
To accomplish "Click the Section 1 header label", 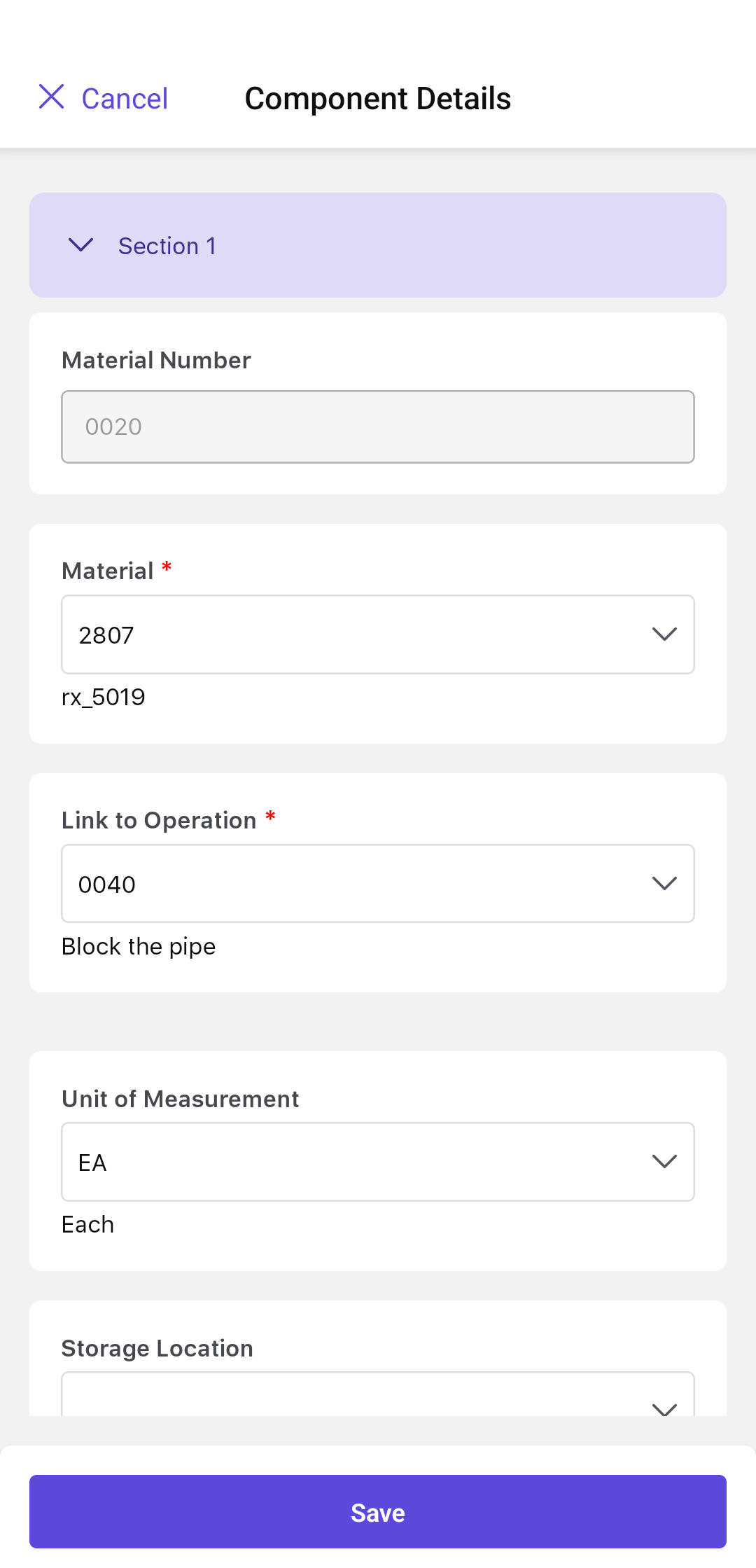I will coord(167,247).
